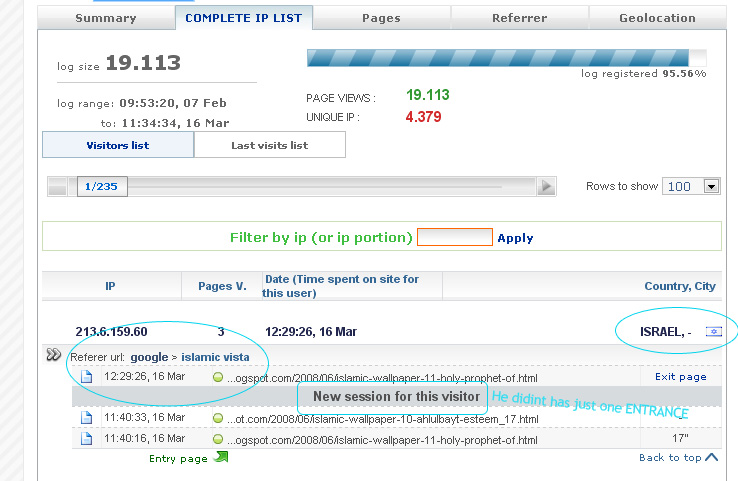Select the Visitors list tab
The width and height of the screenshot is (738, 481).
(x=118, y=145)
